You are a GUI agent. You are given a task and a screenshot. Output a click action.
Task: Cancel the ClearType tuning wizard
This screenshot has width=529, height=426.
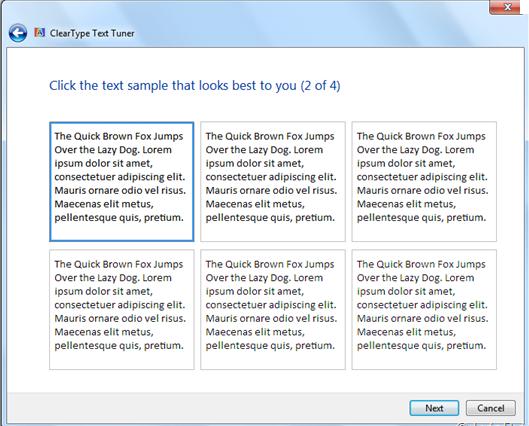[x=491, y=408]
